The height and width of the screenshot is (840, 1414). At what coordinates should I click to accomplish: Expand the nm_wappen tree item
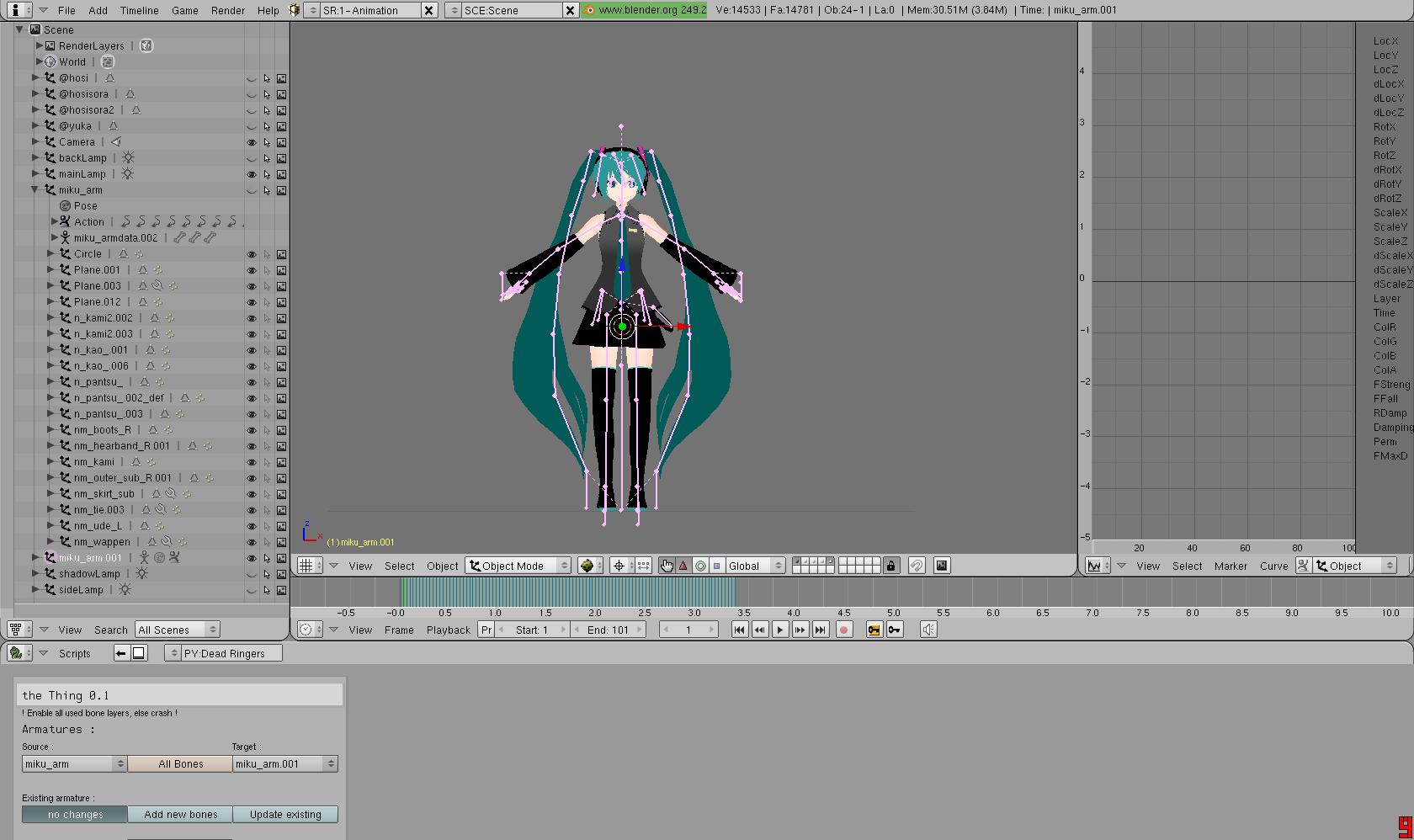click(x=50, y=541)
